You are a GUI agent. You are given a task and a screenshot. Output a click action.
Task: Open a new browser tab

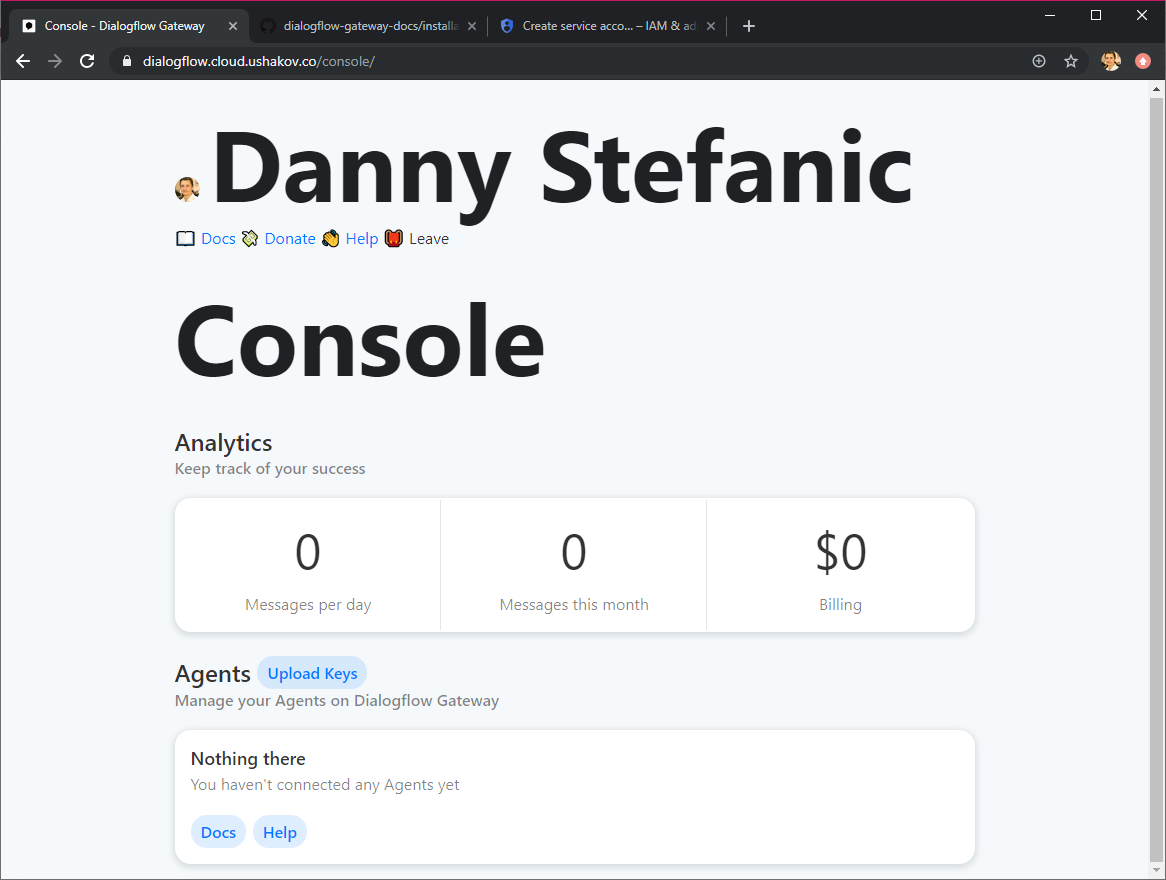coord(749,26)
